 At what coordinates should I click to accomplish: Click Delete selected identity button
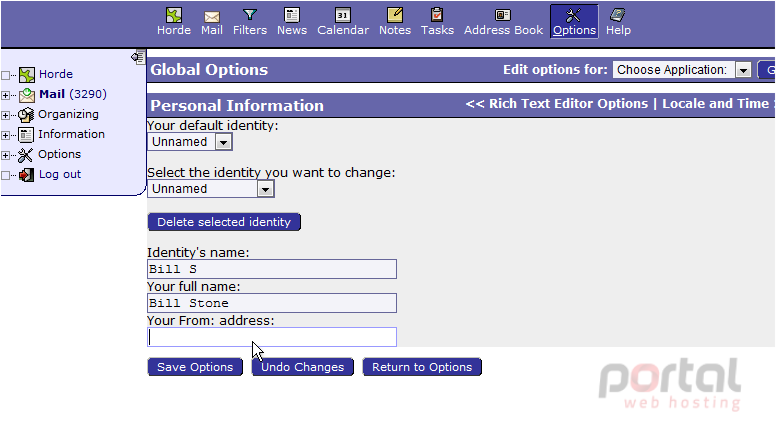click(x=224, y=222)
